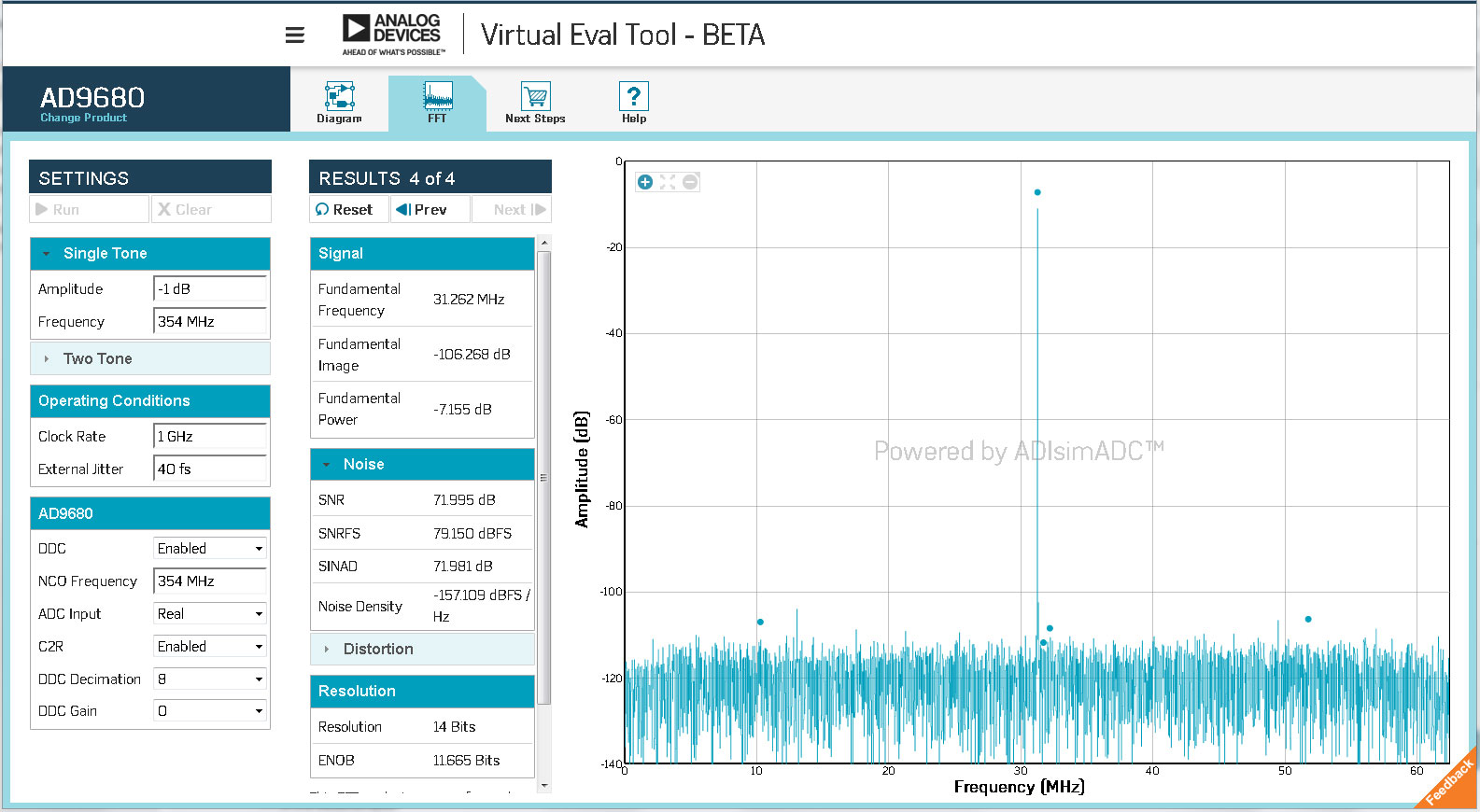Go to the Prev result
The width and height of the screenshot is (1480, 812).
tap(430, 209)
